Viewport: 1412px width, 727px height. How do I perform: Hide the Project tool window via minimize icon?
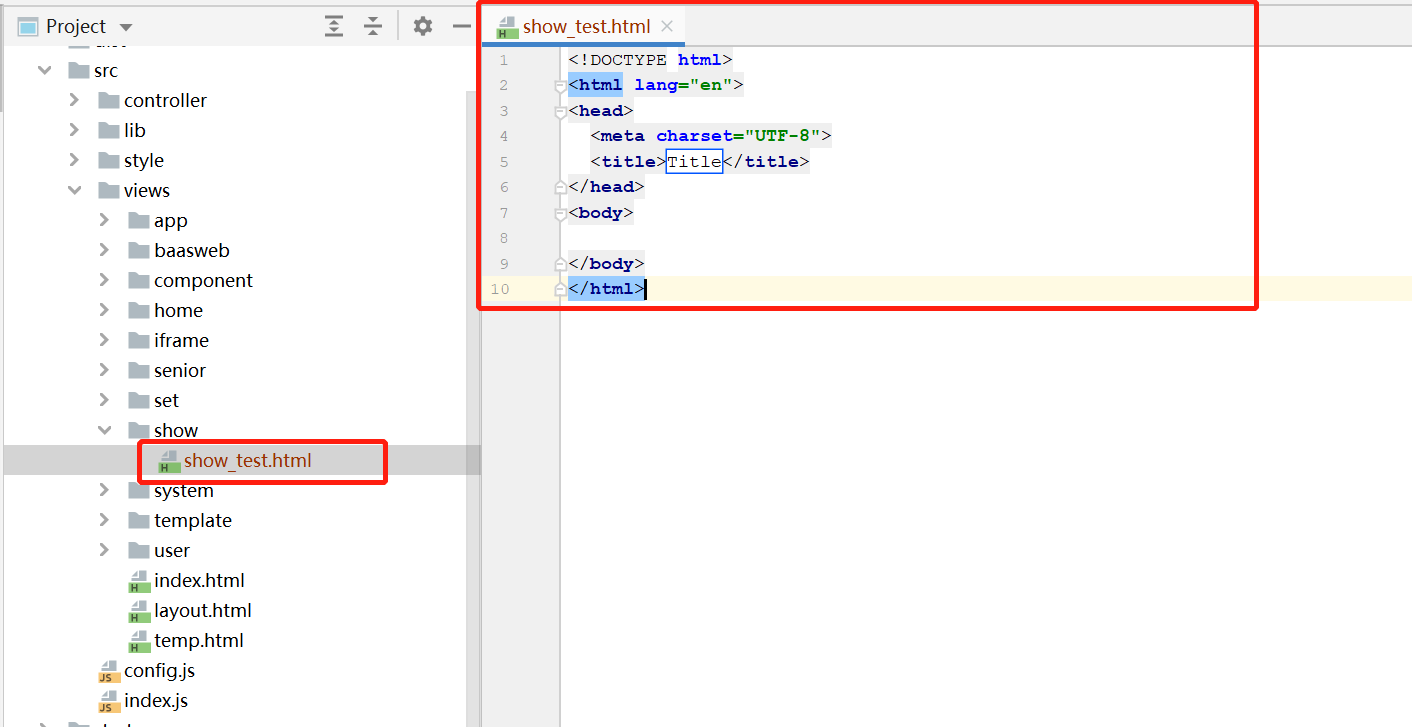pyautogui.click(x=460, y=26)
